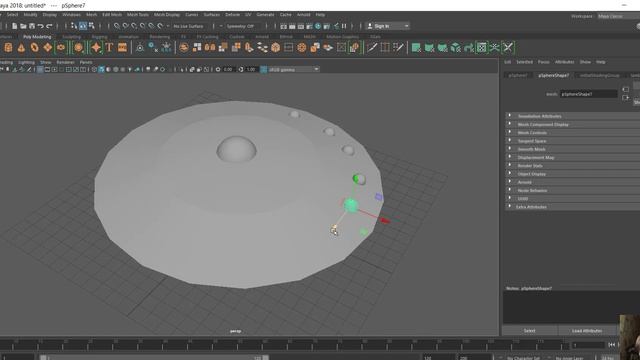Toggle snap to grids magnet
The image size is (640, 360).
tap(117, 26)
